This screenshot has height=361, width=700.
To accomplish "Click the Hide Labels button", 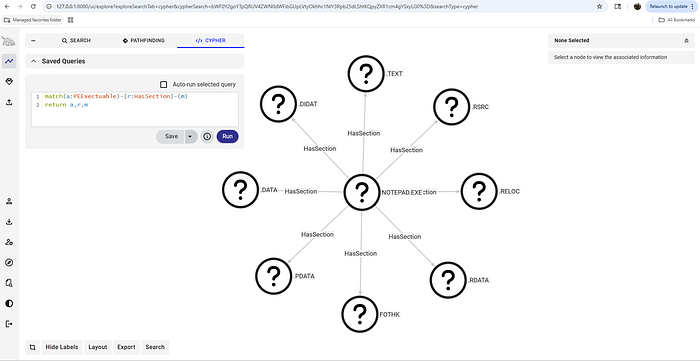I will 62,347.
